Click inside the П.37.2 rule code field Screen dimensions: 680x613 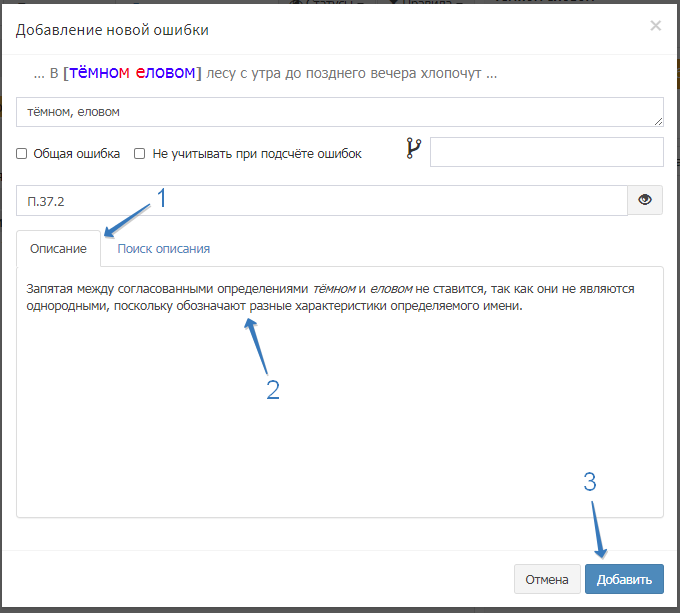[320, 200]
